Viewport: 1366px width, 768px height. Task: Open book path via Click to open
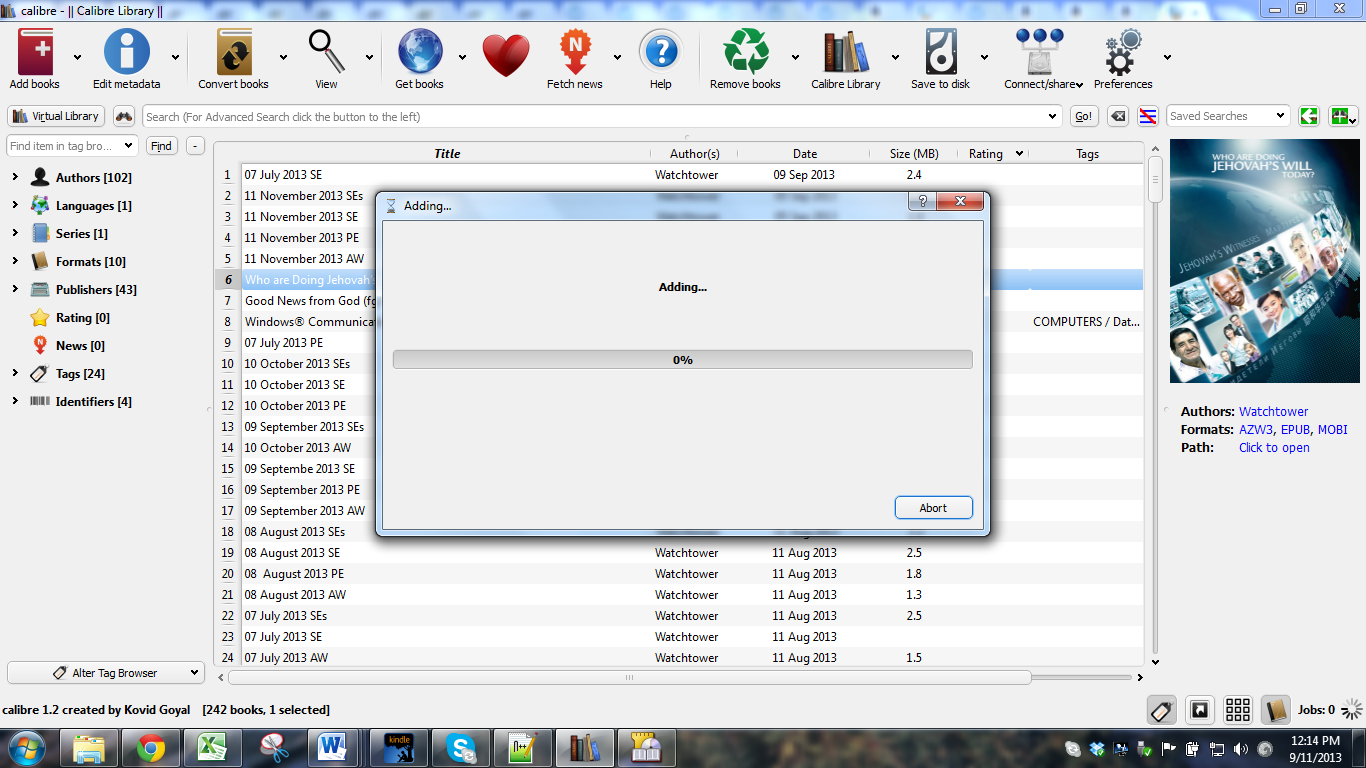[1274, 448]
